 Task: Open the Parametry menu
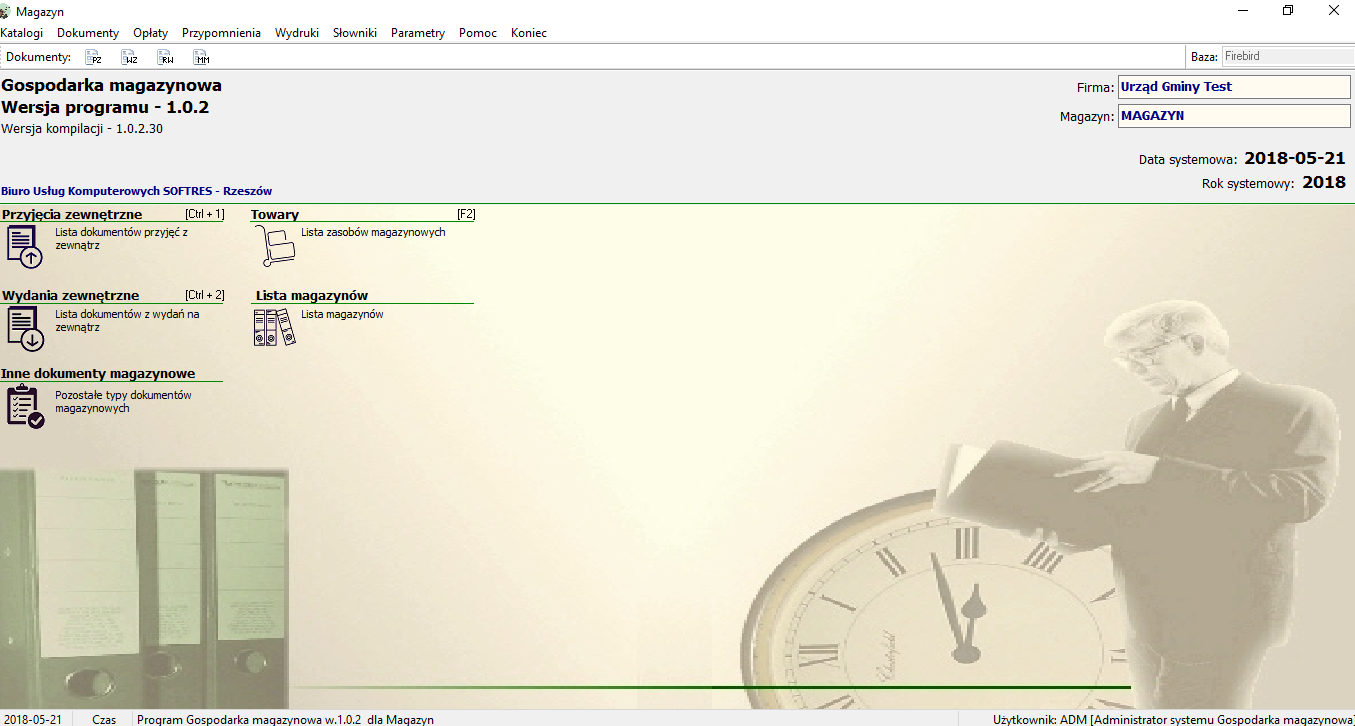[418, 33]
